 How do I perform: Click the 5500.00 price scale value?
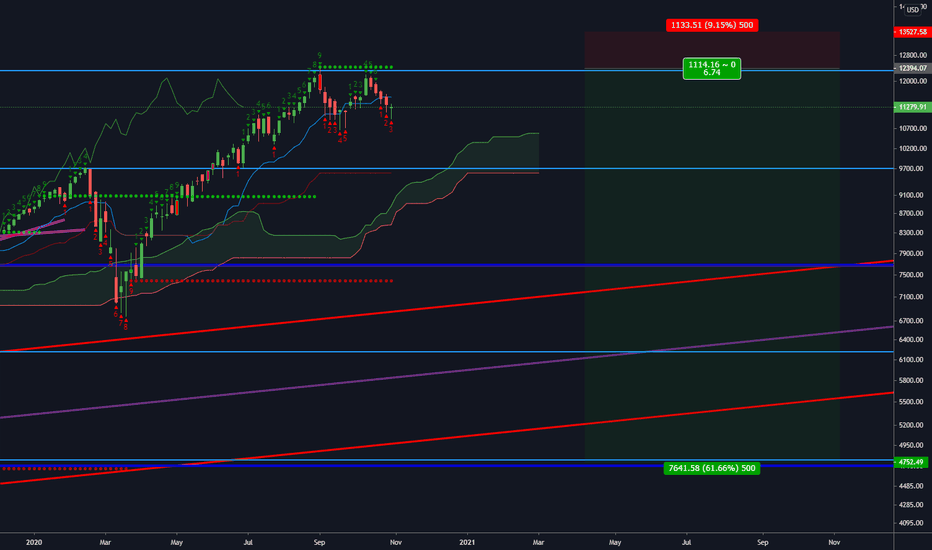click(x=912, y=402)
